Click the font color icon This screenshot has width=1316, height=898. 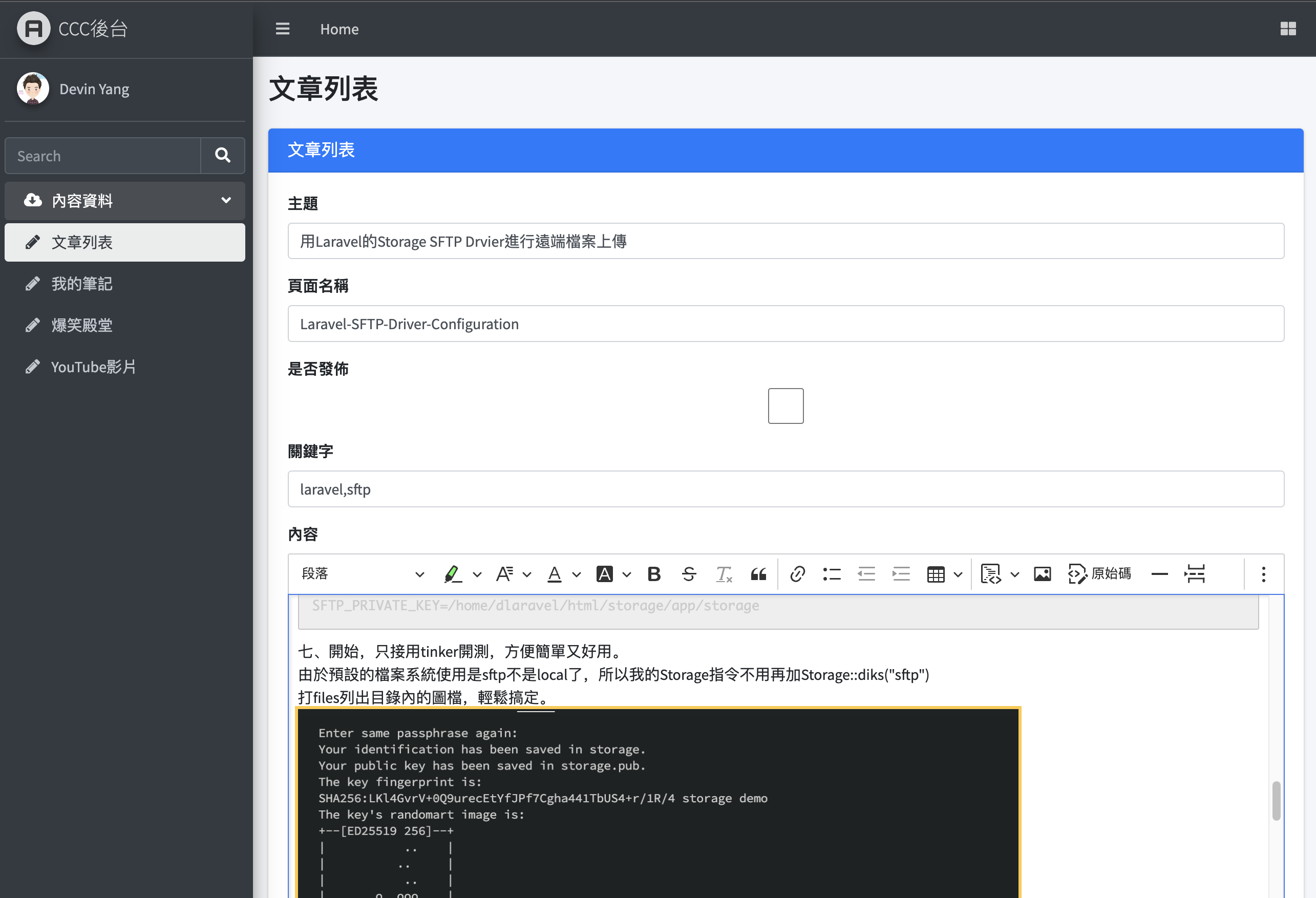tap(555, 574)
